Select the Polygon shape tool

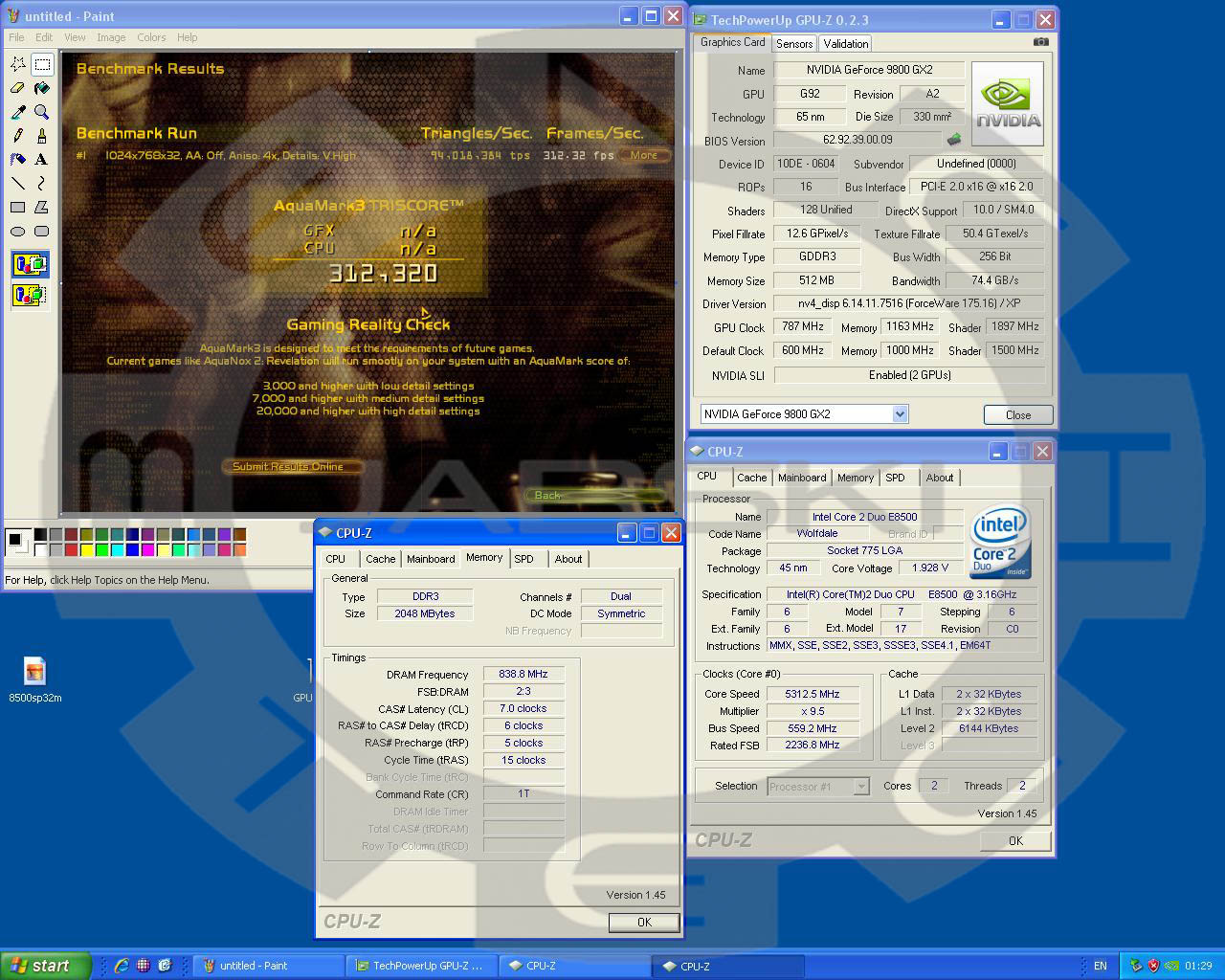42,207
